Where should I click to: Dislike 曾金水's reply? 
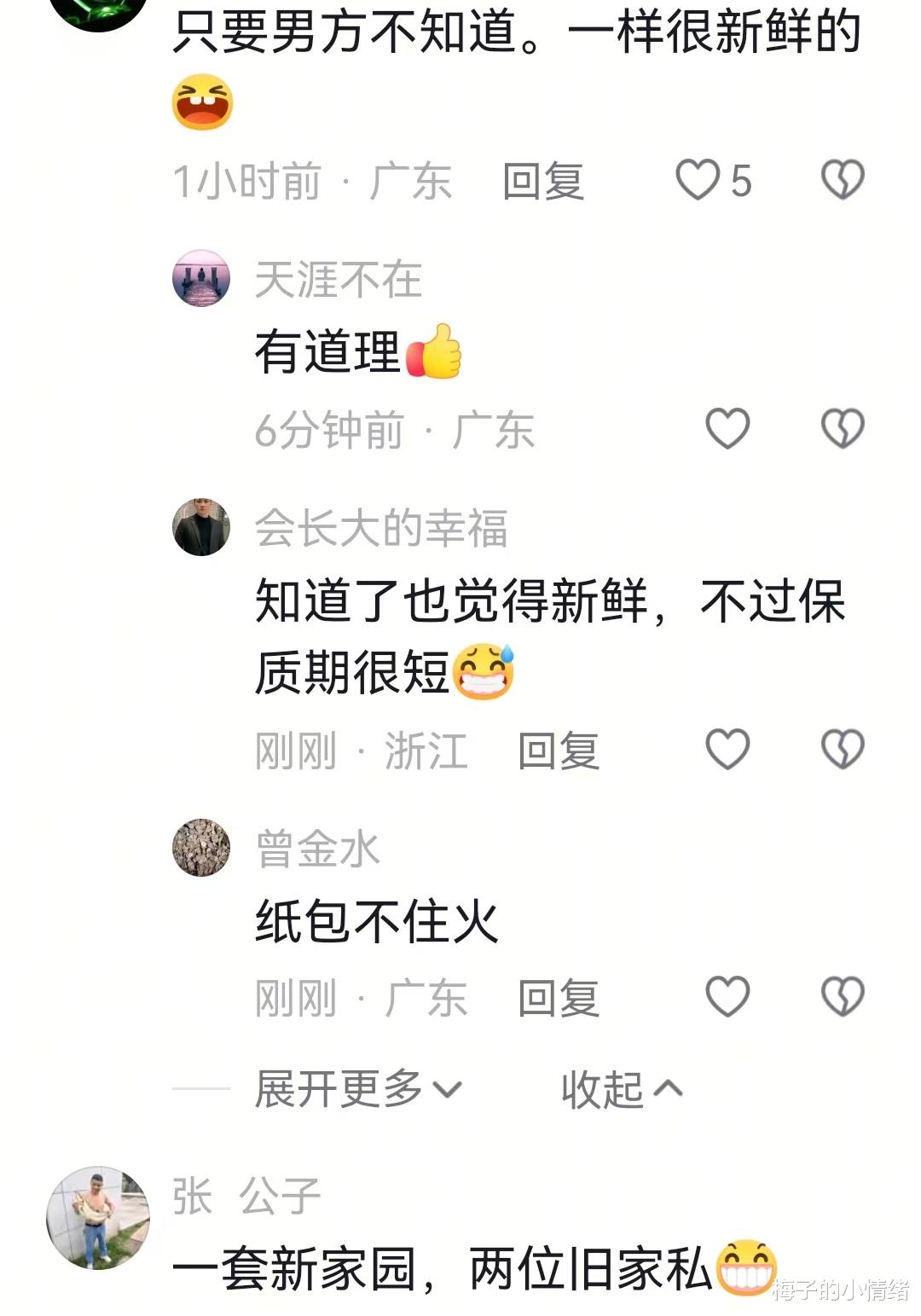(x=843, y=997)
